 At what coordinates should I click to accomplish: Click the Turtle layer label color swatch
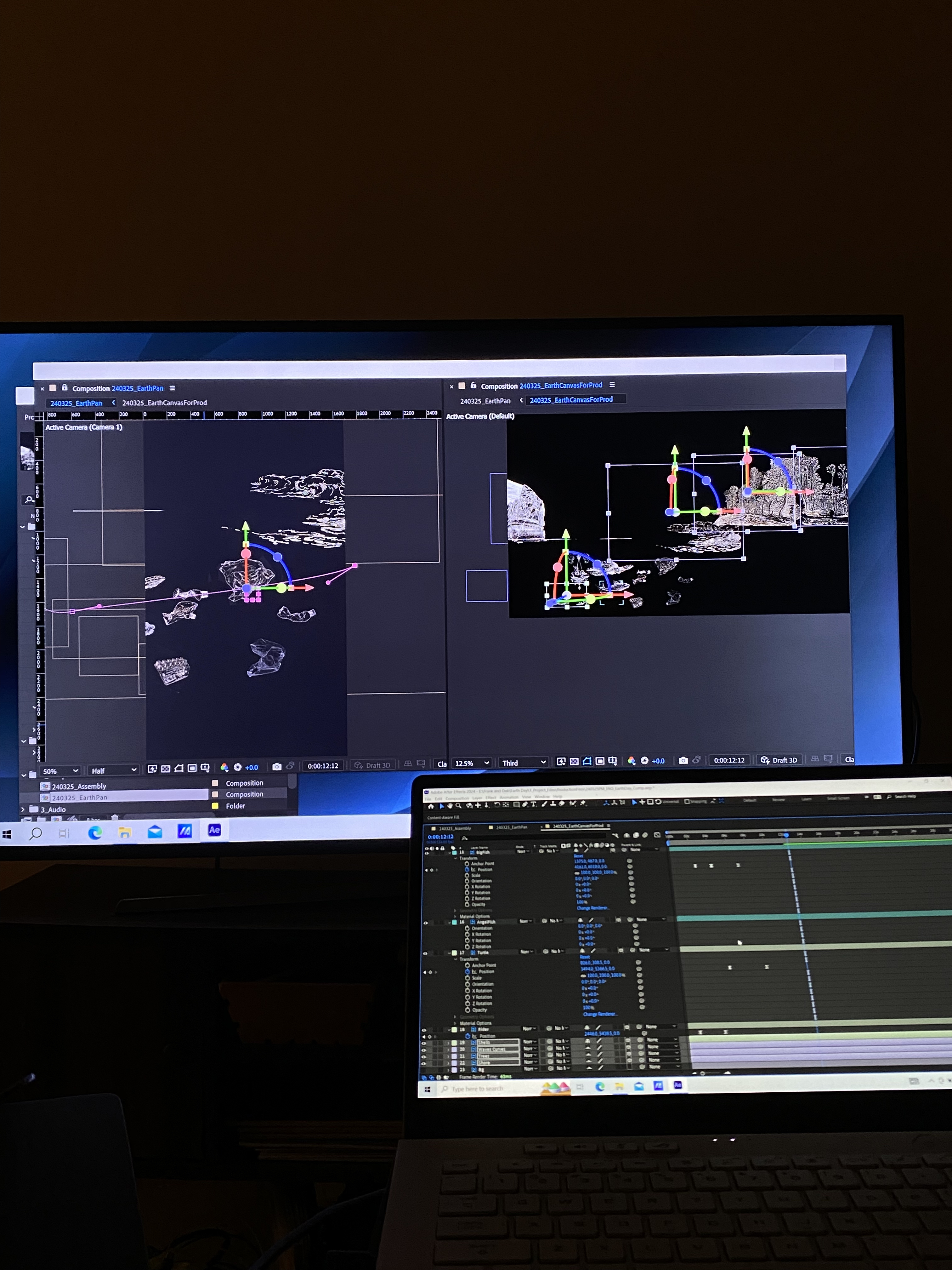click(454, 952)
